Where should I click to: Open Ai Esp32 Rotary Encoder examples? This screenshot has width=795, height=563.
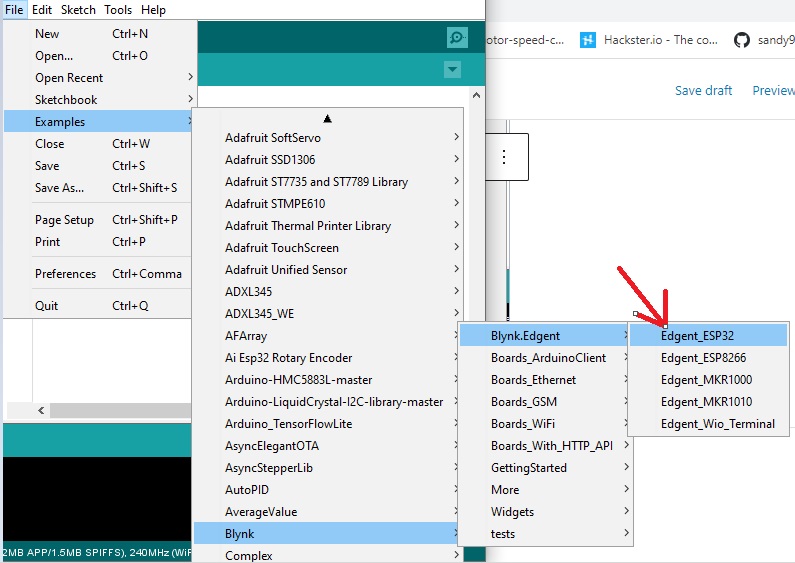coord(326,358)
